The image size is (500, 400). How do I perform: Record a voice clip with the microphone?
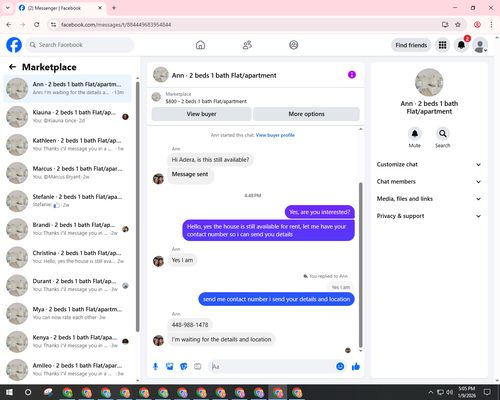pyautogui.click(x=155, y=367)
